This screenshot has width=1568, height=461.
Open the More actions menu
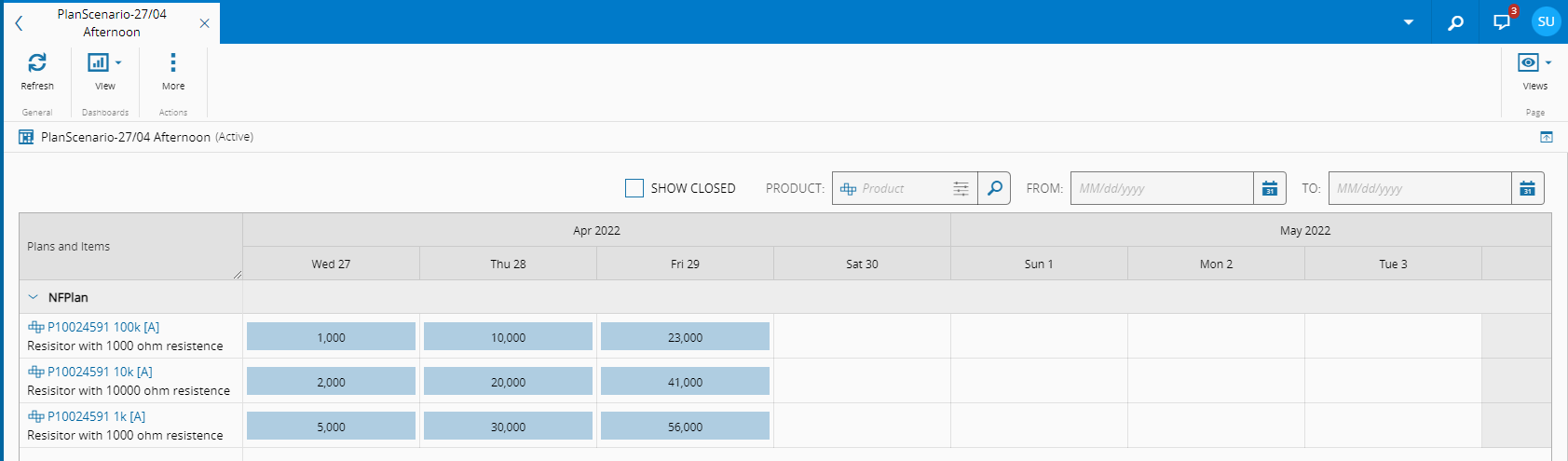173,63
